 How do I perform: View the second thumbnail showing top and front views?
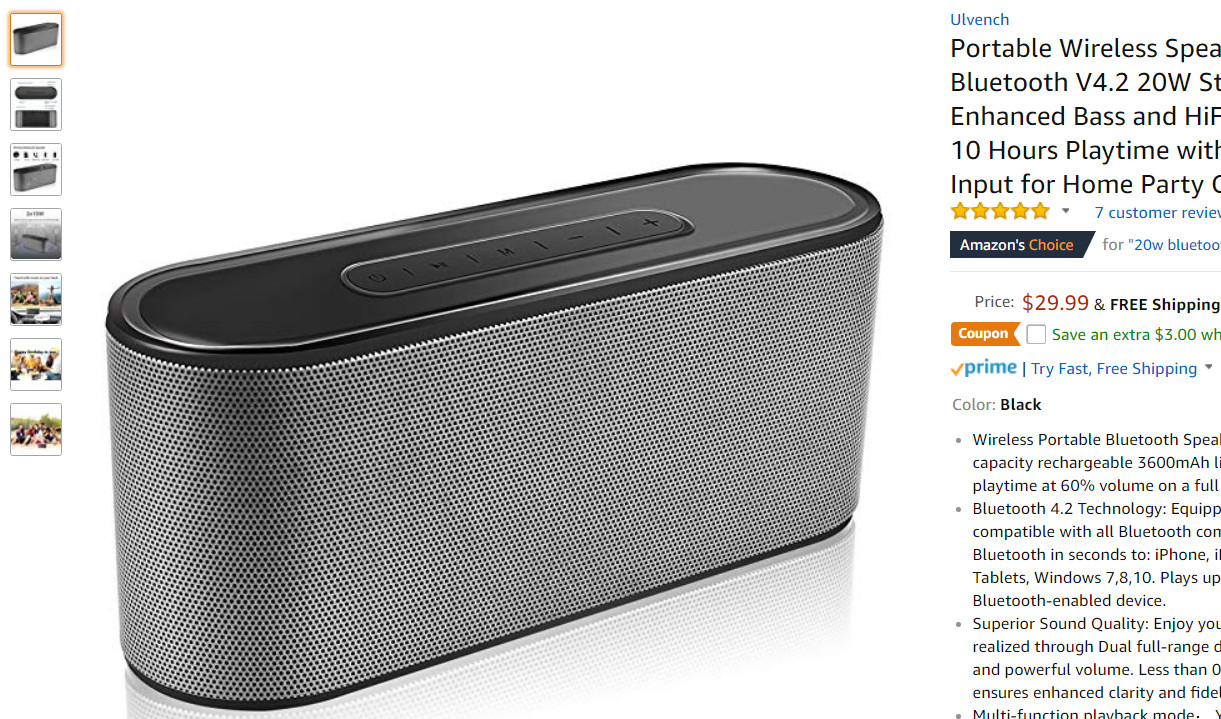pos(36,104)
